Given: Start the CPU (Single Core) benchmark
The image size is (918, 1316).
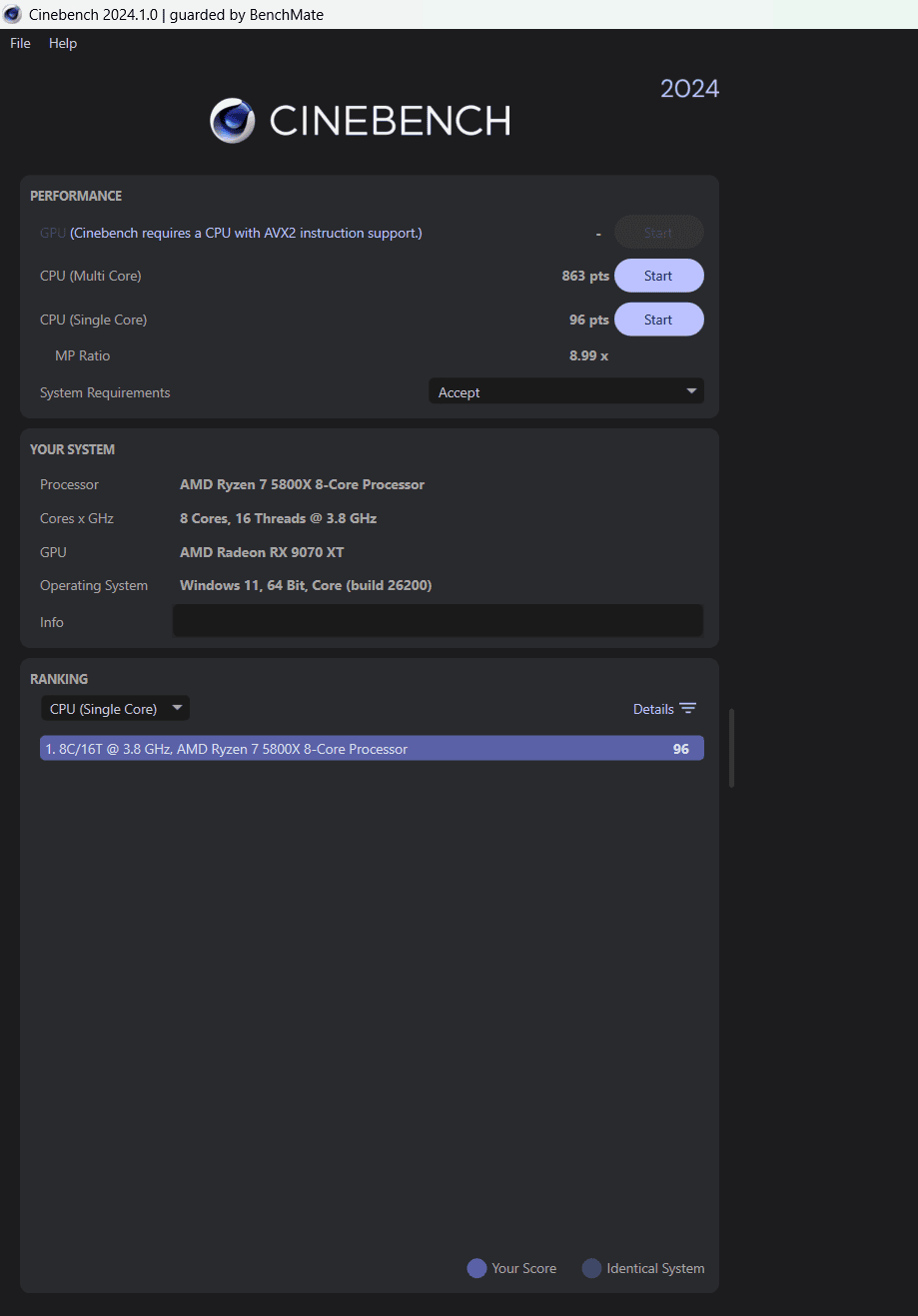Looking at the screenshot, I should [658, 320].
